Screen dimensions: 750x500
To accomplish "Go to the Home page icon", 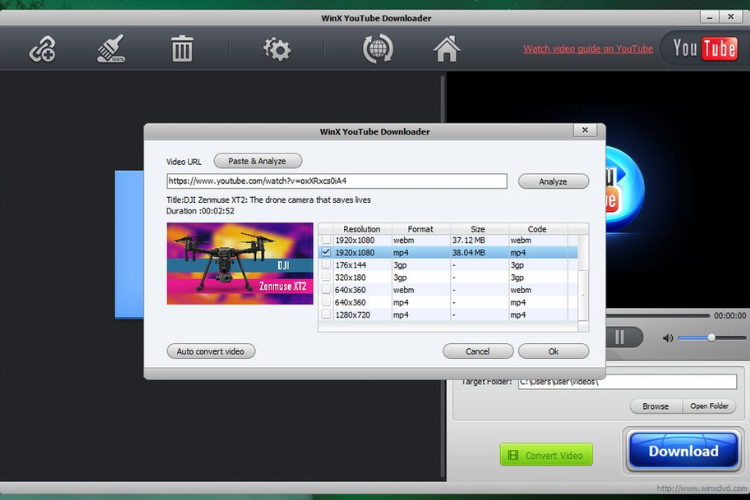I will pos(446,48).
